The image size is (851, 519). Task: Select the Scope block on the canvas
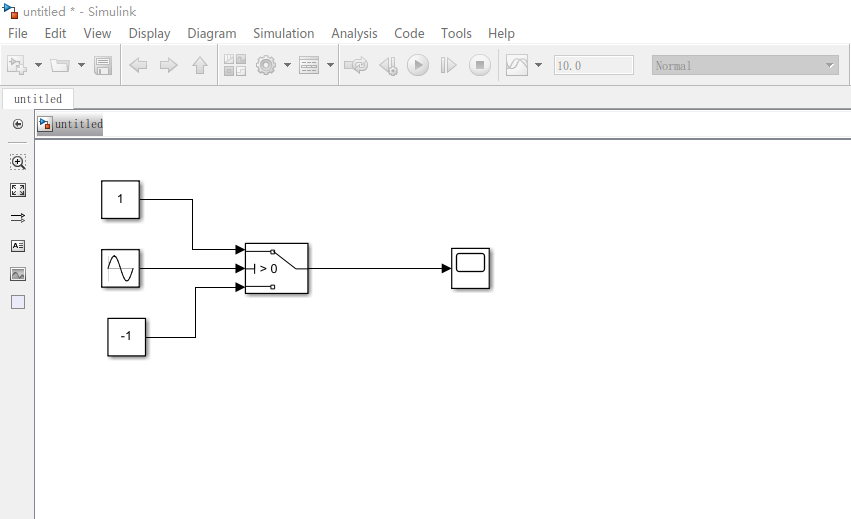(x=471, y=268)
